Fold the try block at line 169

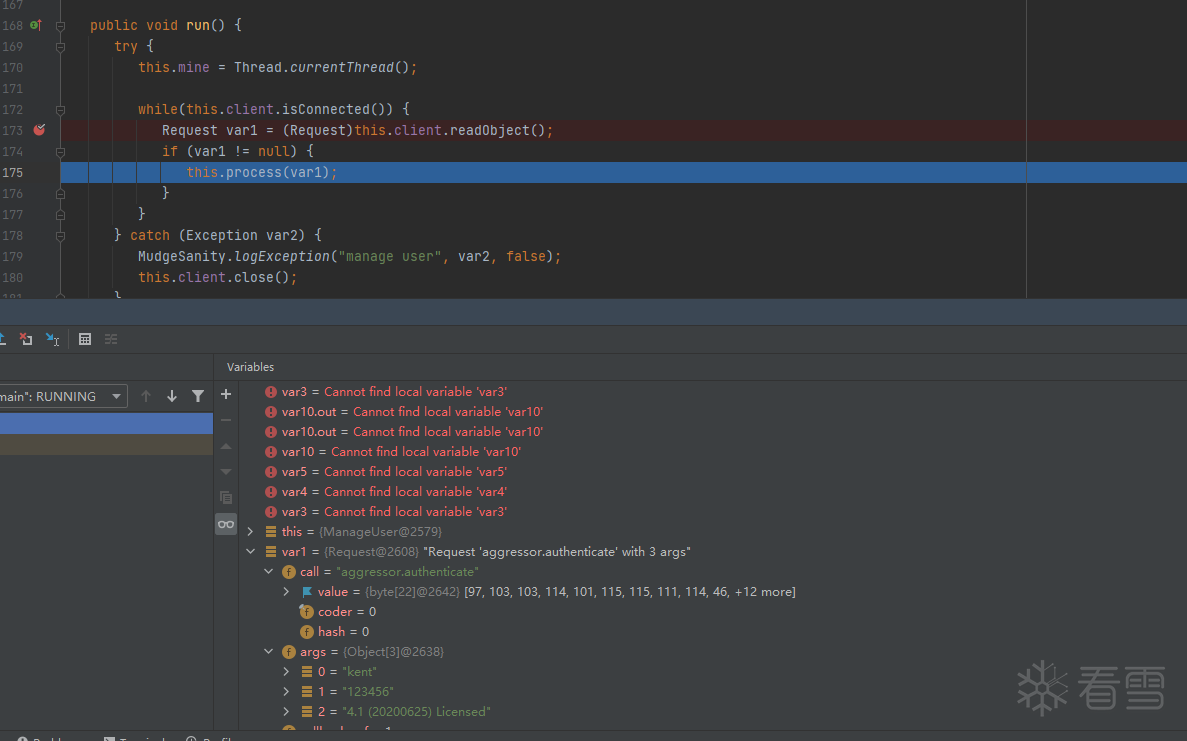pyautogui.click(x=60, y=46)
